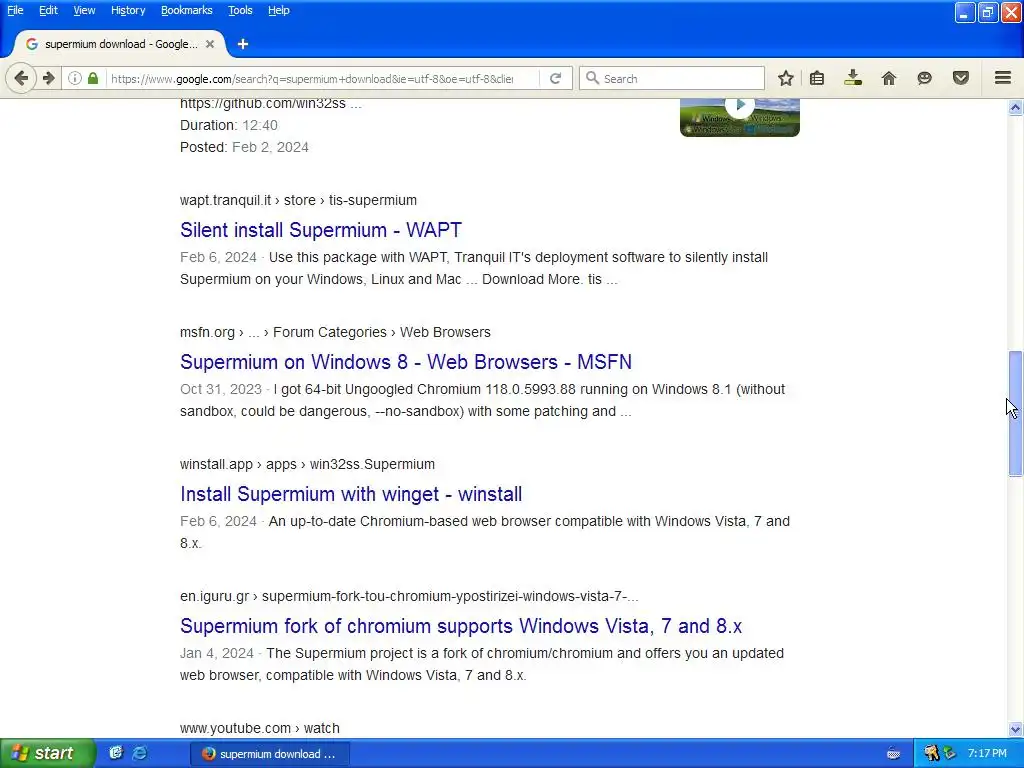This screenshot has height=768, width=1024.
Task: Open Supermium fork of chromium link
Action: click(x=460, y=626)
